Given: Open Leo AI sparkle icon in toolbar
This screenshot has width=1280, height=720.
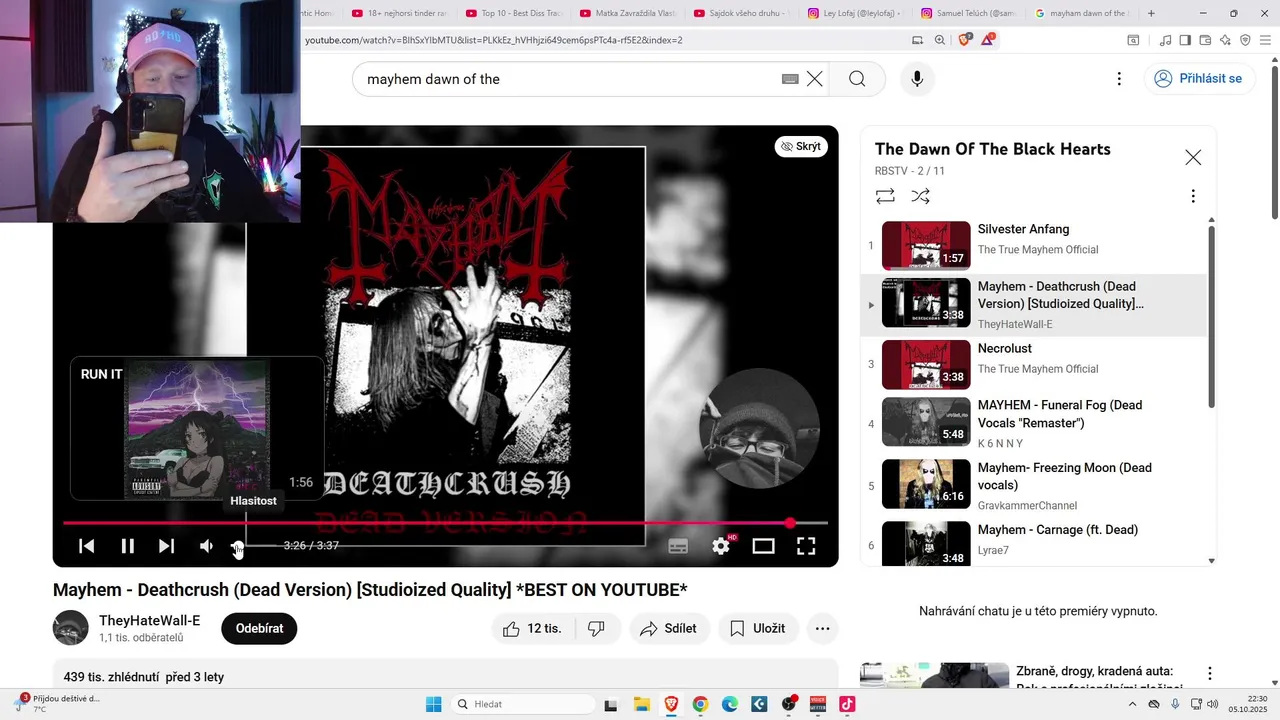Looking at the screenshot, I should [1225, 40].
